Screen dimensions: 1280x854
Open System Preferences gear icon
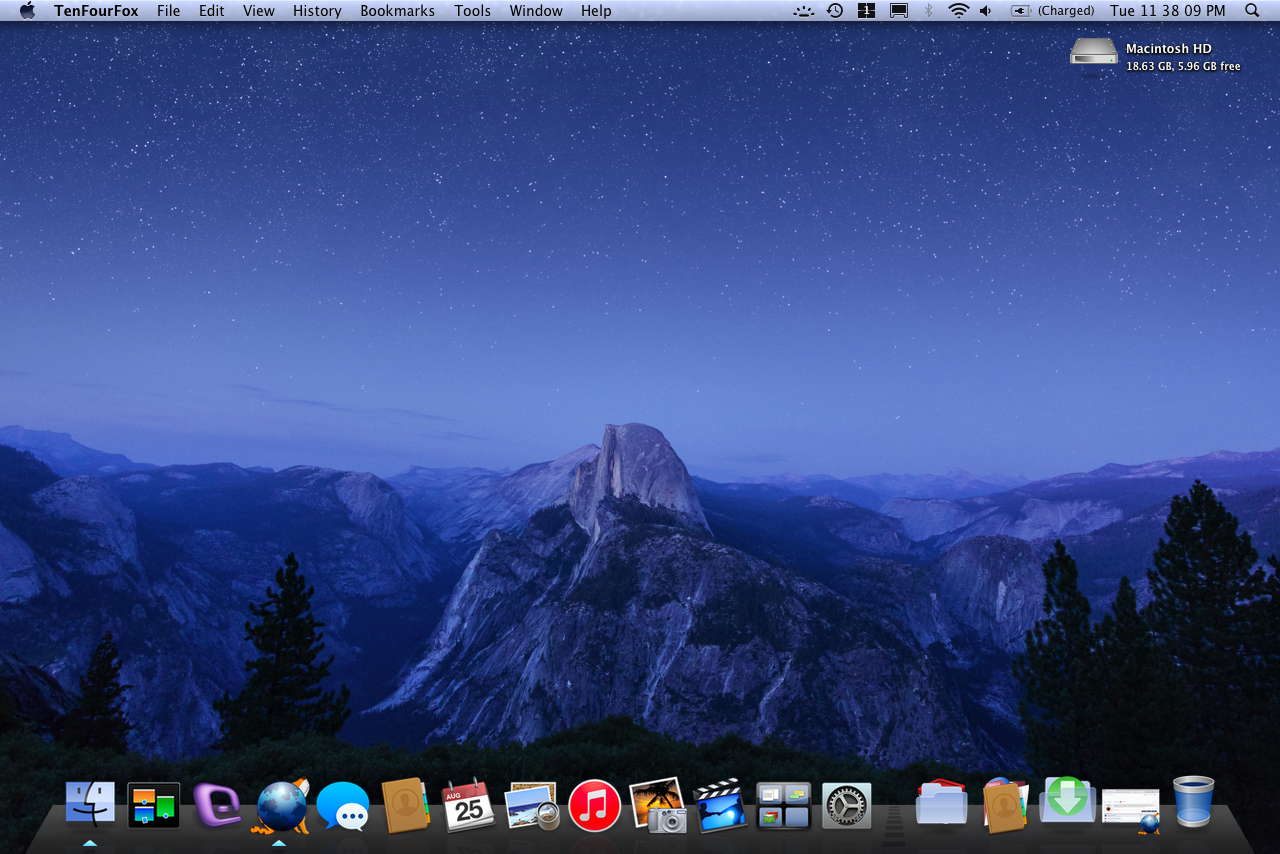pyautogui.click(x=847, y=806)
